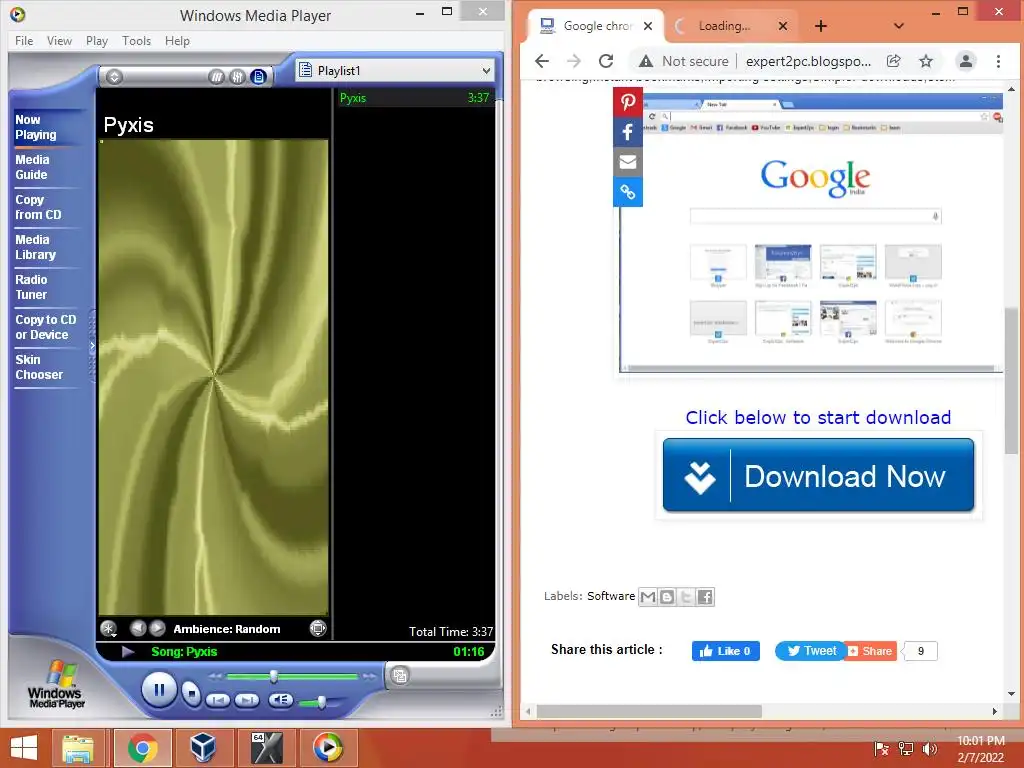The image size is (1024, 768).
Task: Reload the page in Chrome
Action: point(606,61)
